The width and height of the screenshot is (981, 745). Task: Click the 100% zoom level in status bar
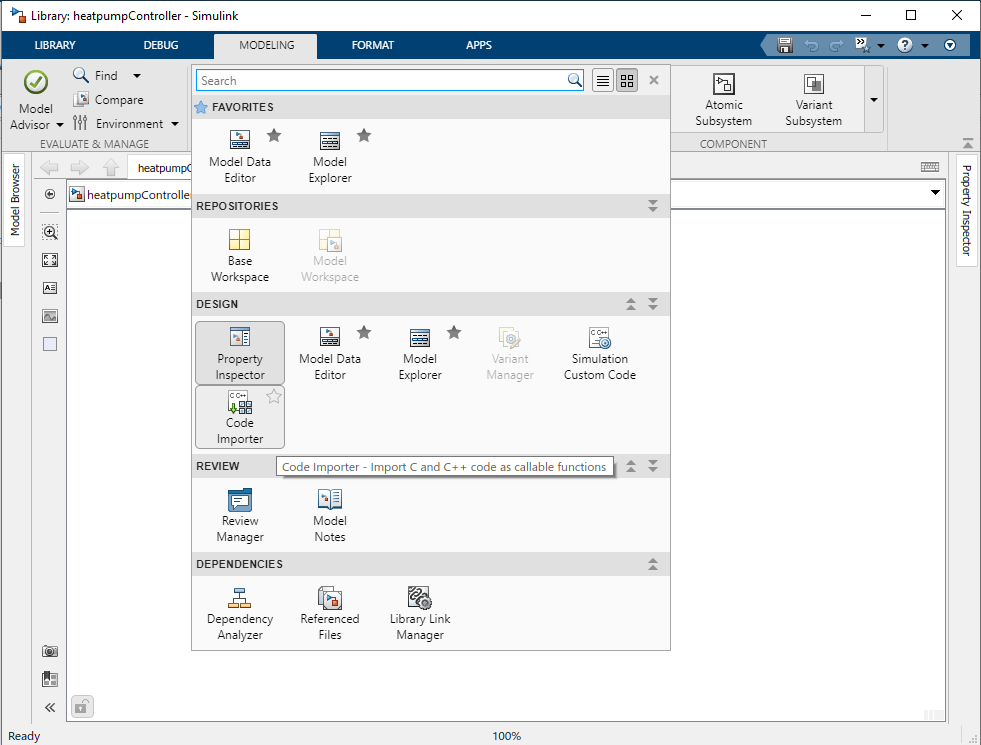[506, 736]
